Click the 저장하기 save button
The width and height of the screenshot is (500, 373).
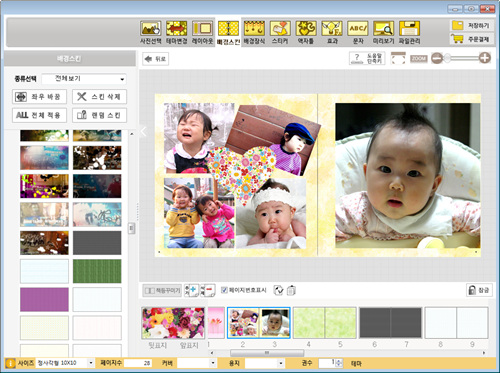point(472,25)
